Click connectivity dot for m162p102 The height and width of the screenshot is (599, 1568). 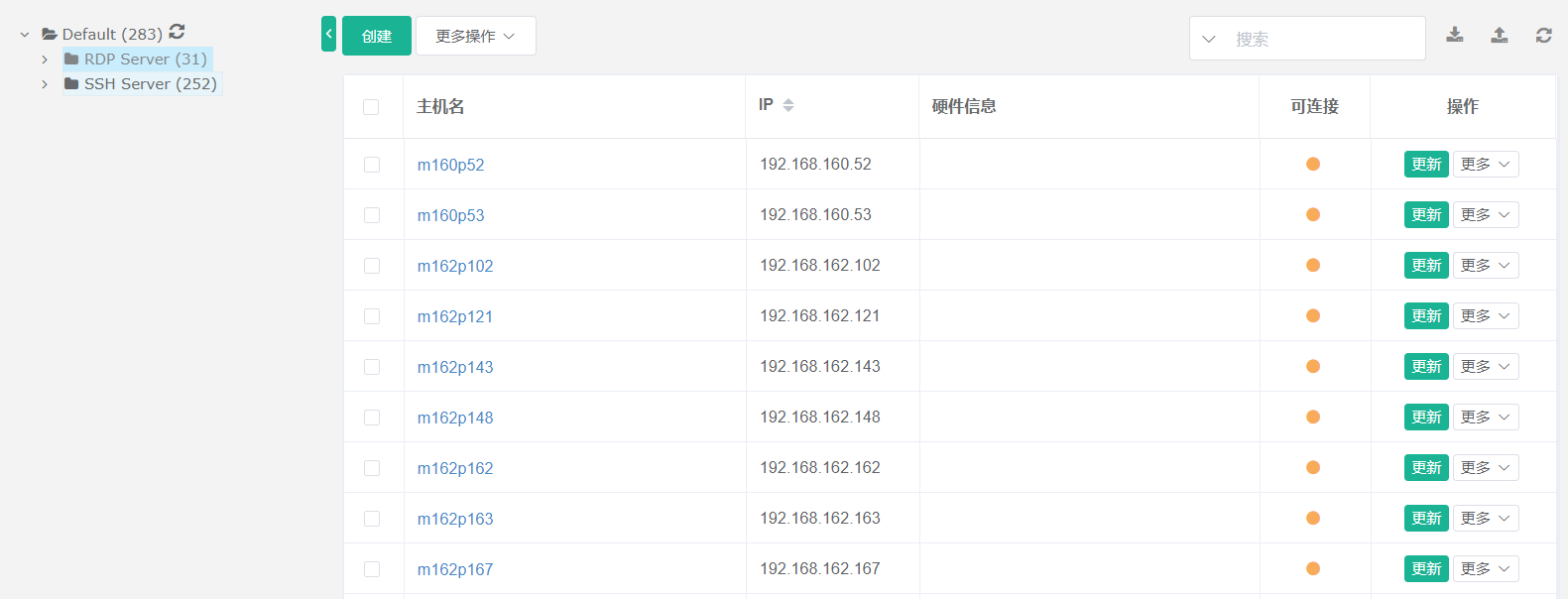pos(1313,265)
